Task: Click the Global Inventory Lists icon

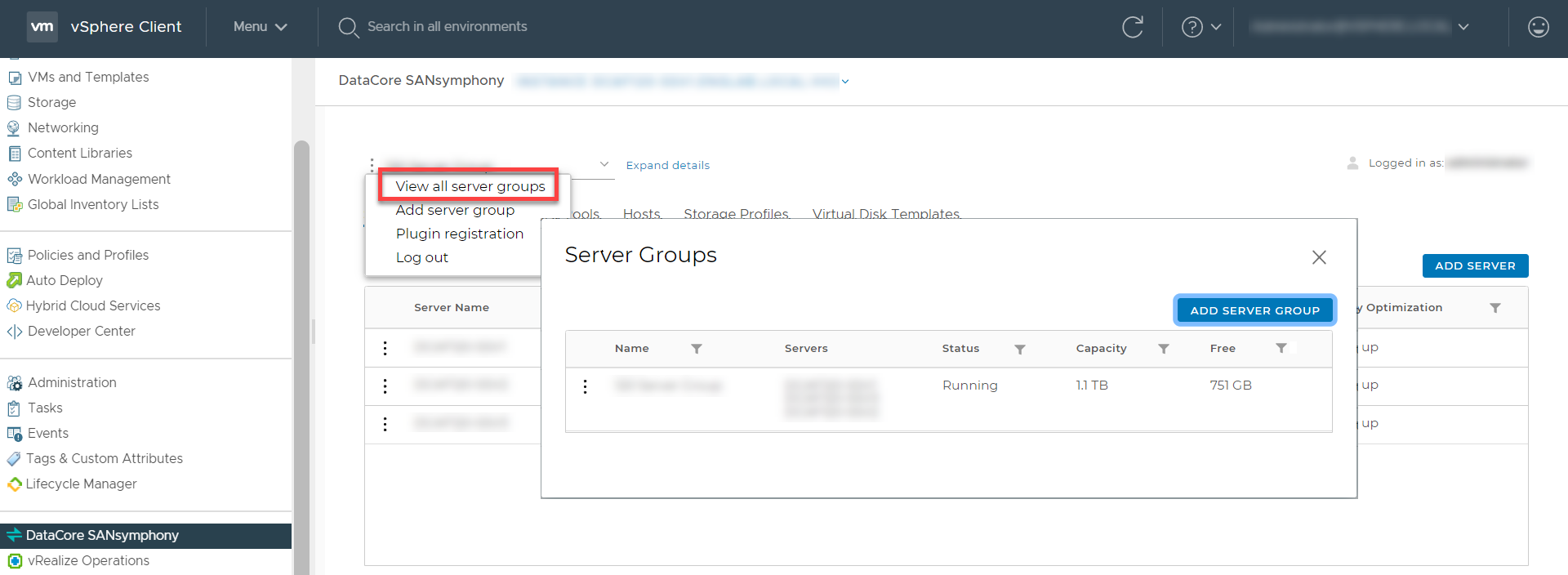Action: coord(15,204)
